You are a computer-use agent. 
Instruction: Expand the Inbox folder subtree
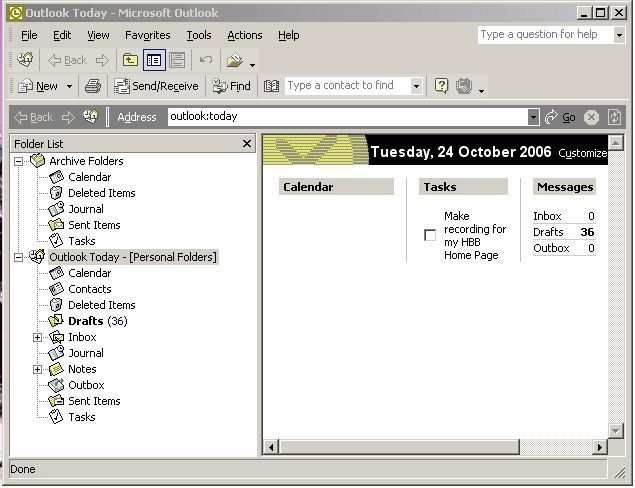coord(37,337)
